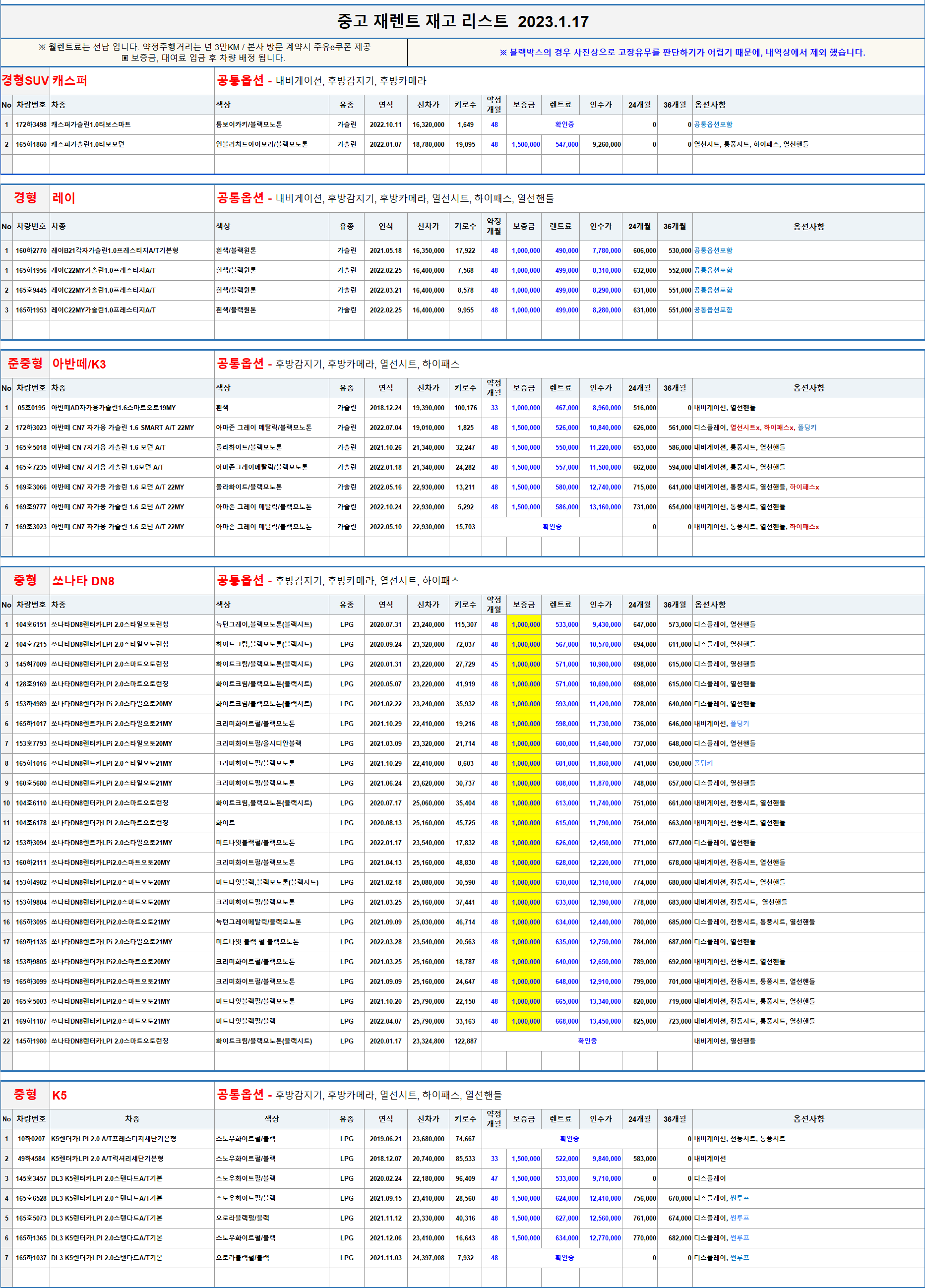Click vehicle number 165하3099
The image size is (925, 1288).
(x=31, y=982)
